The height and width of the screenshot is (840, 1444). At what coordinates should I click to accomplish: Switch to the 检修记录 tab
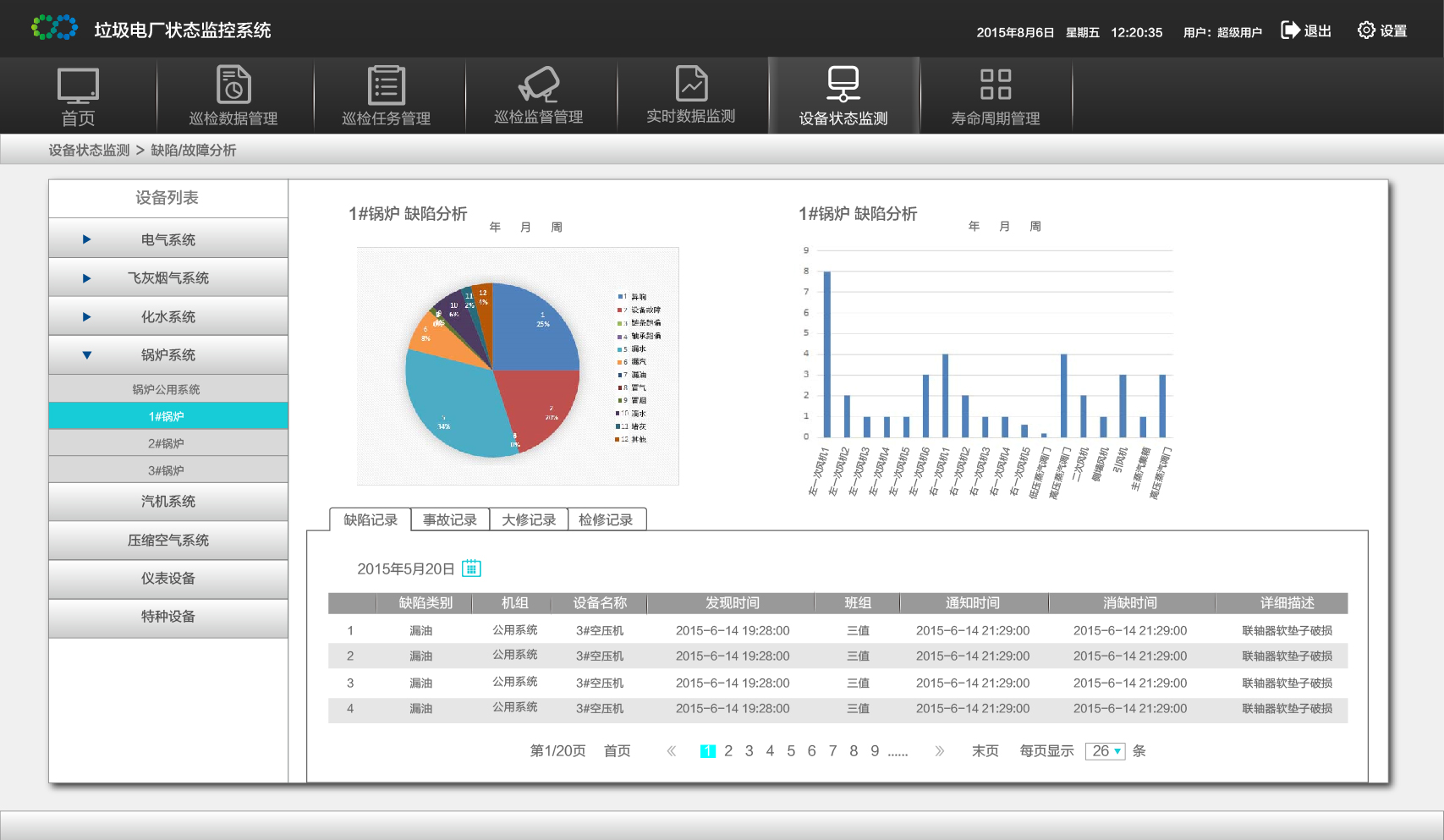pyautogui.click(x=606, y=519)
